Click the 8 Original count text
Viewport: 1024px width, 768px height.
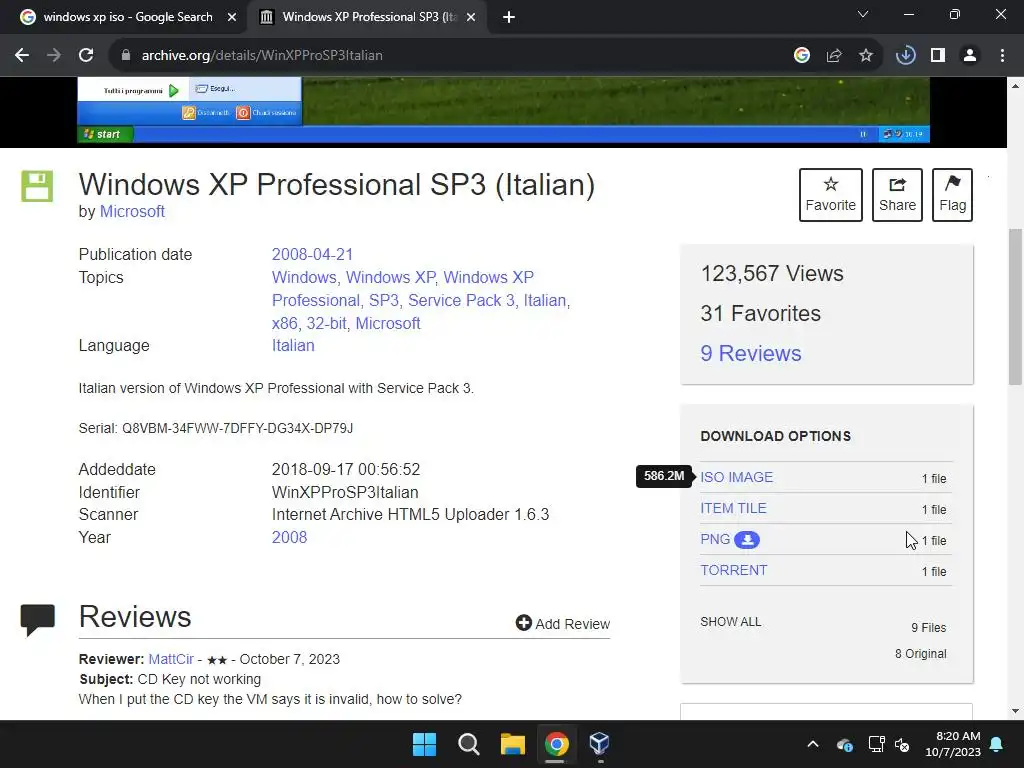[x=921, y=654]
